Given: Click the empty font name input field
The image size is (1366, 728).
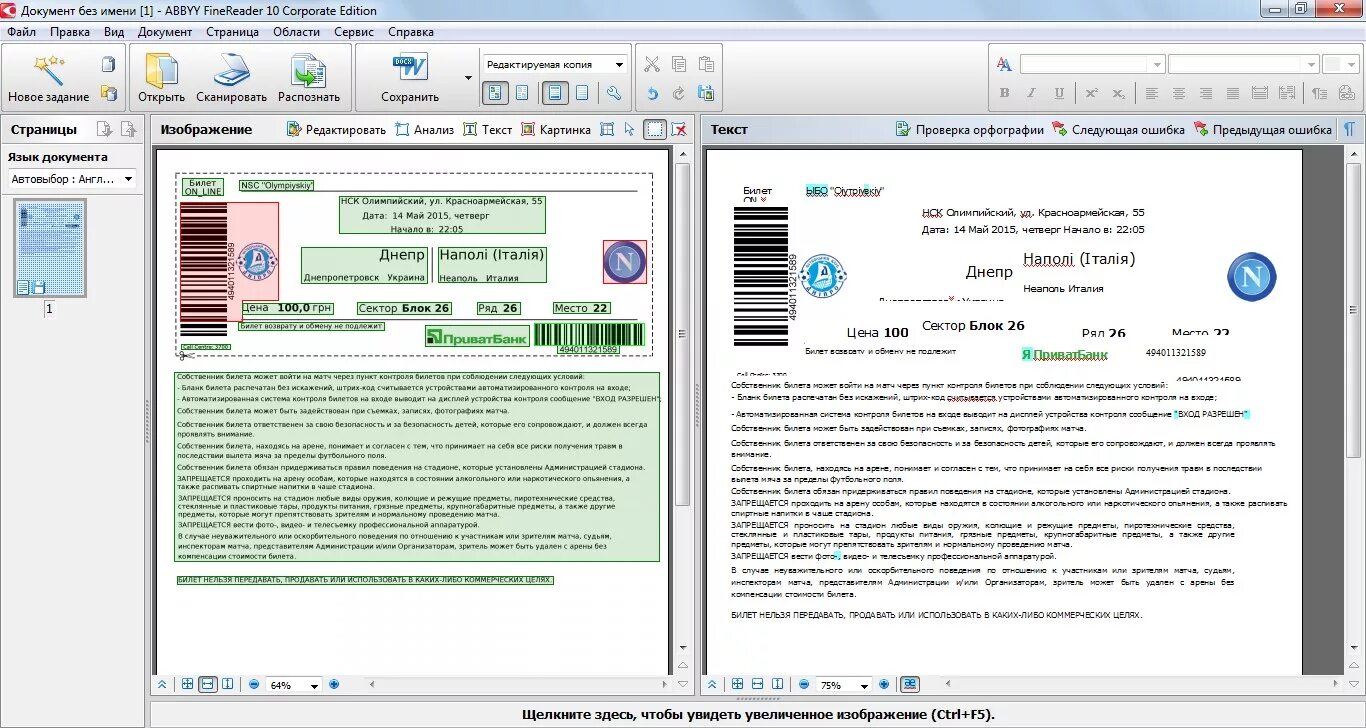Looking at the screenshot, I should (x=1084, y=65).
